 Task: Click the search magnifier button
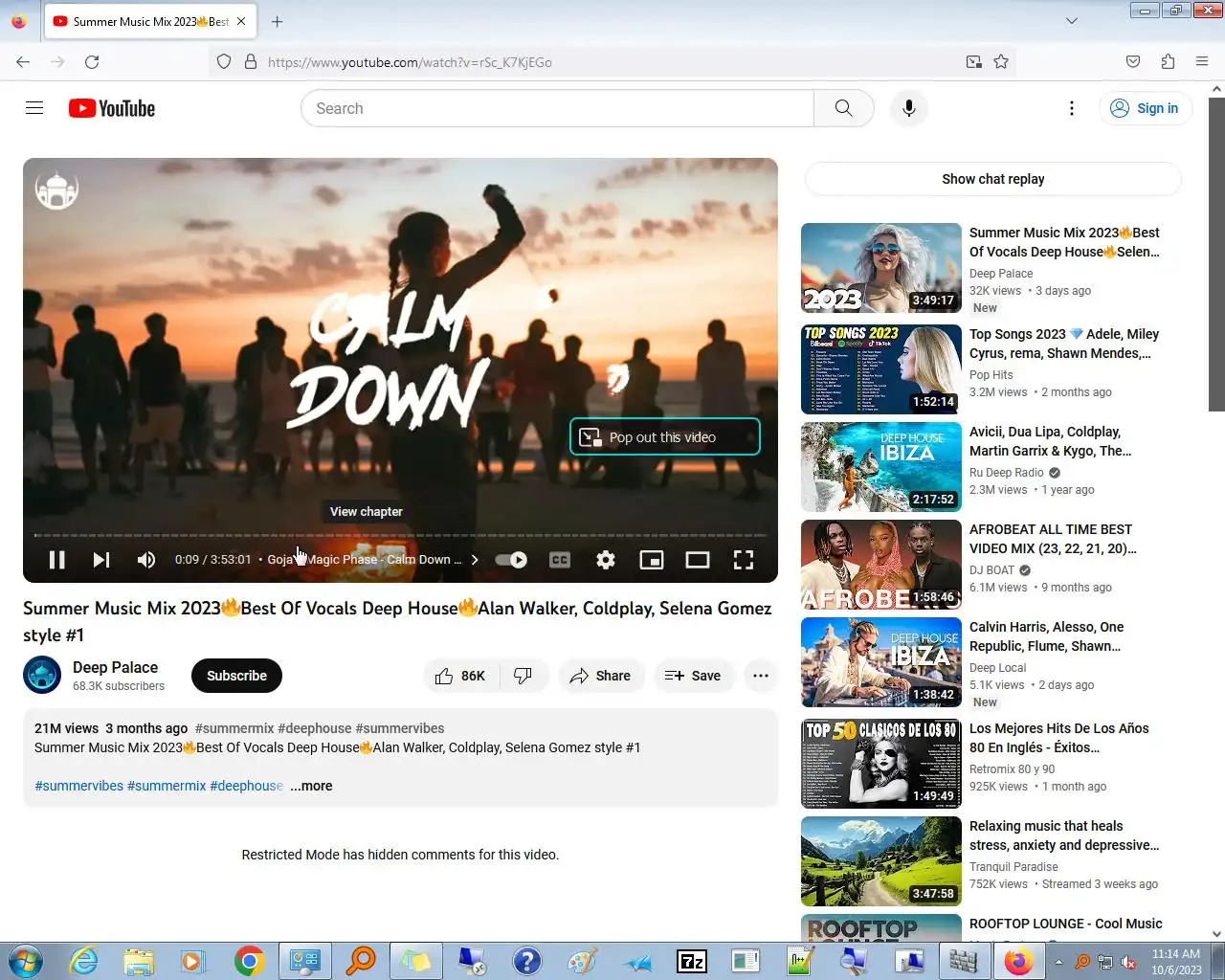tap(843, 108)
